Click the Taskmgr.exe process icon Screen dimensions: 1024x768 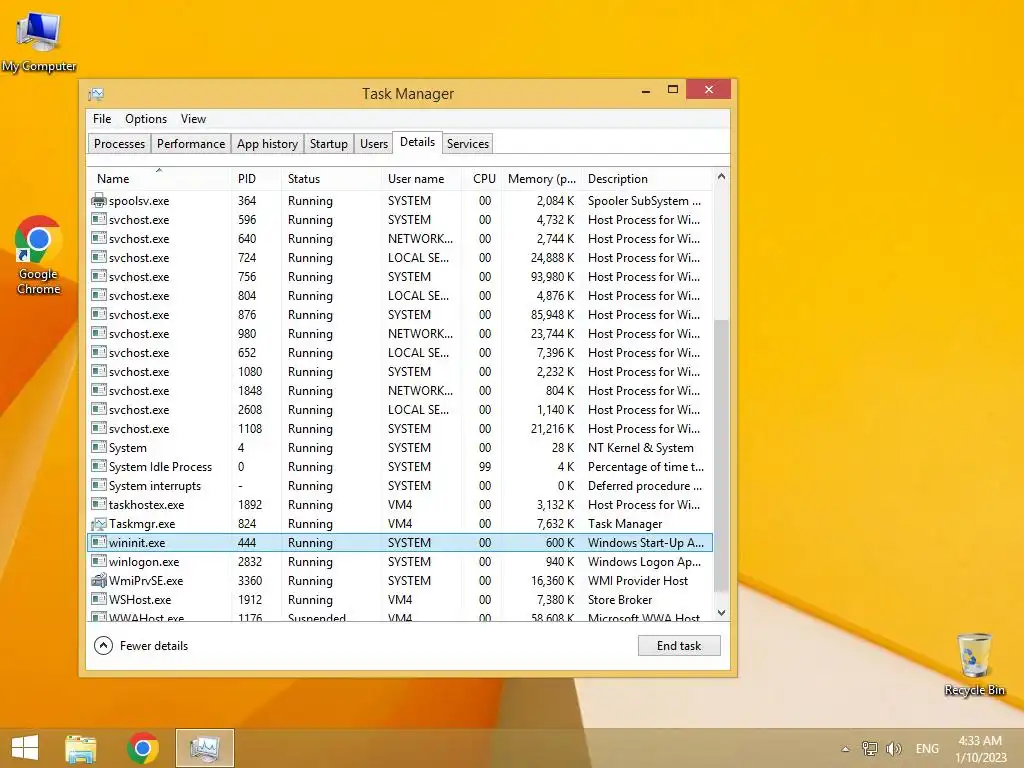99,524
